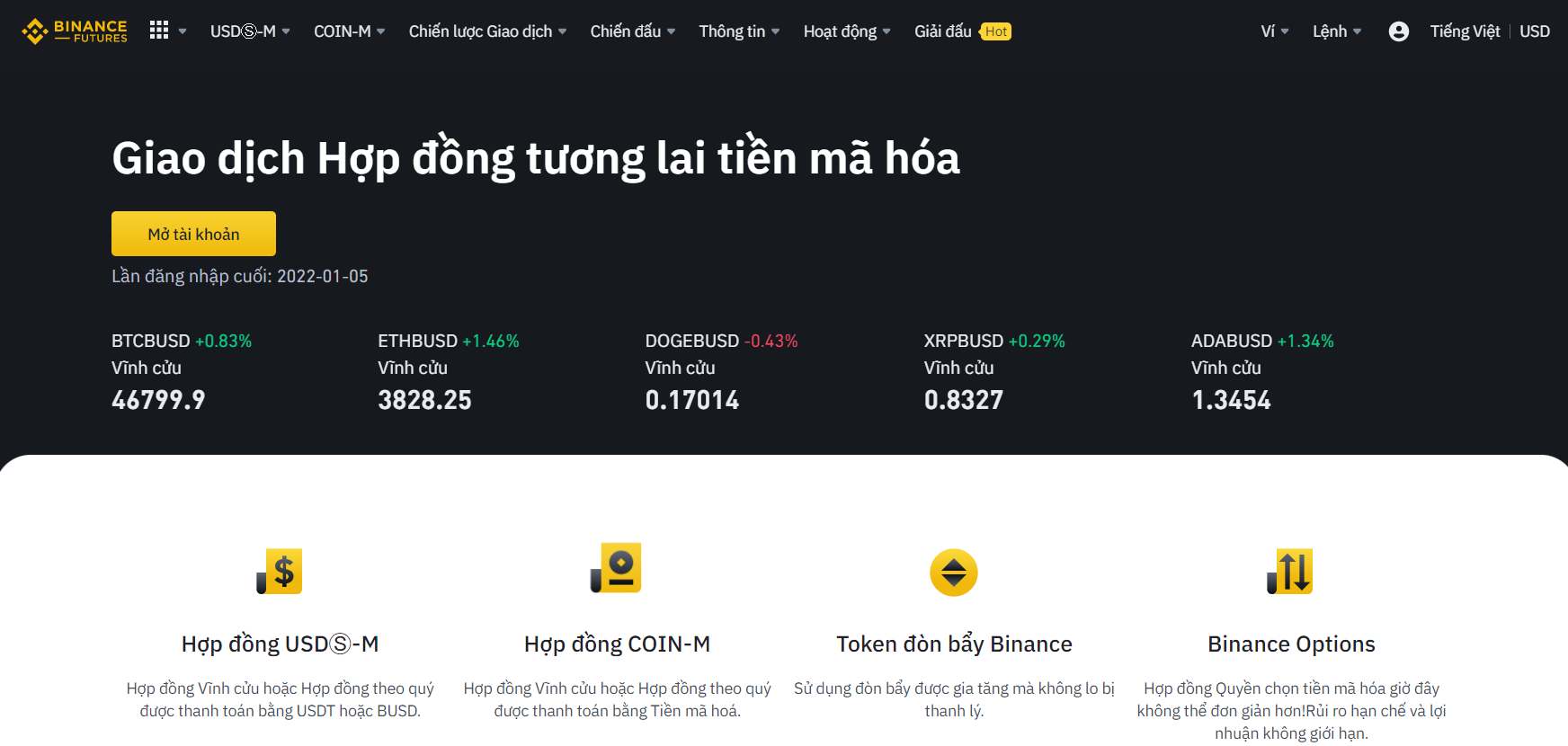
Task: Open the Chiến lược Giao dịch menu
Action: (487, 31)
